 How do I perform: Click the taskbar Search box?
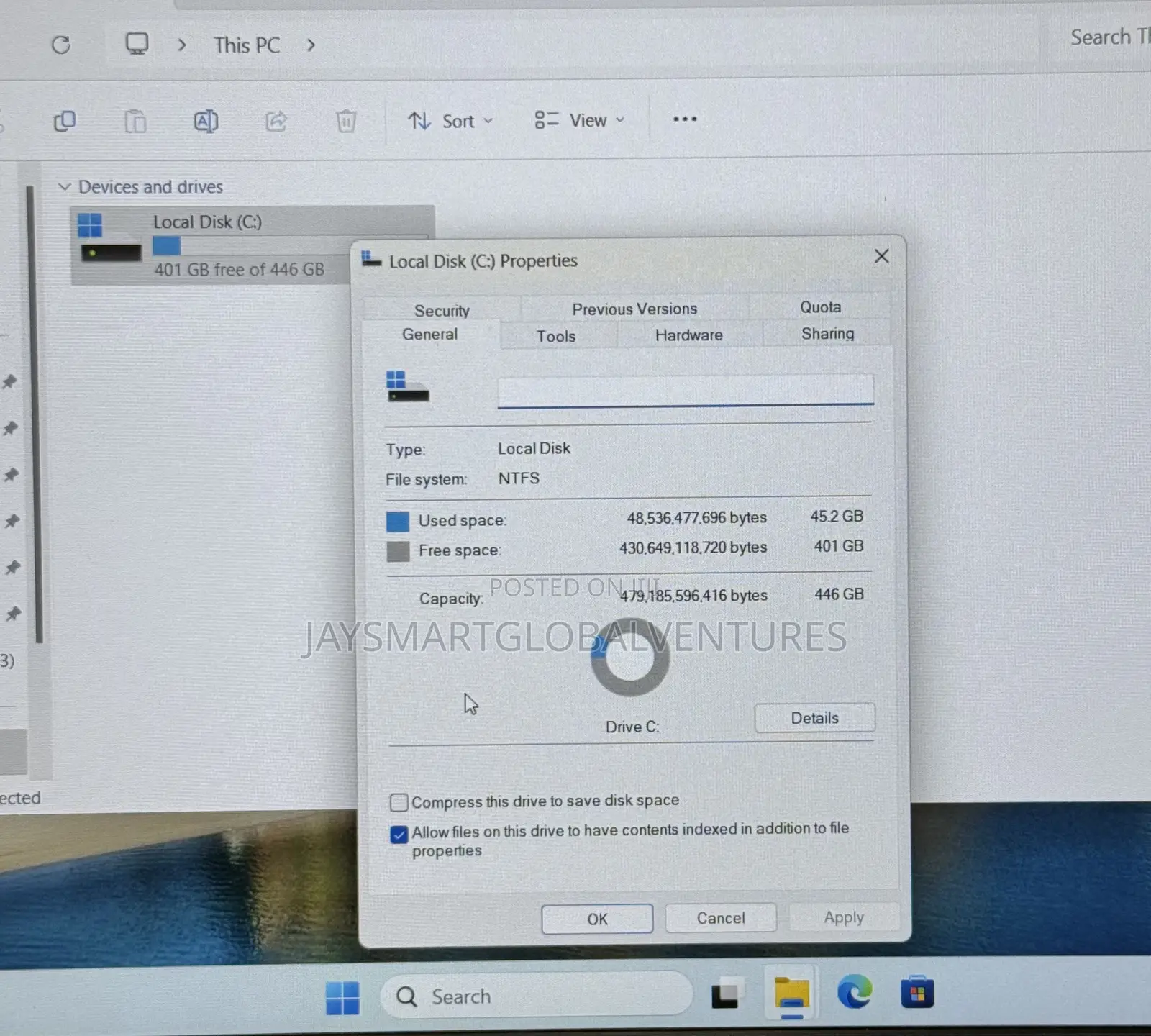pos(536,996)
